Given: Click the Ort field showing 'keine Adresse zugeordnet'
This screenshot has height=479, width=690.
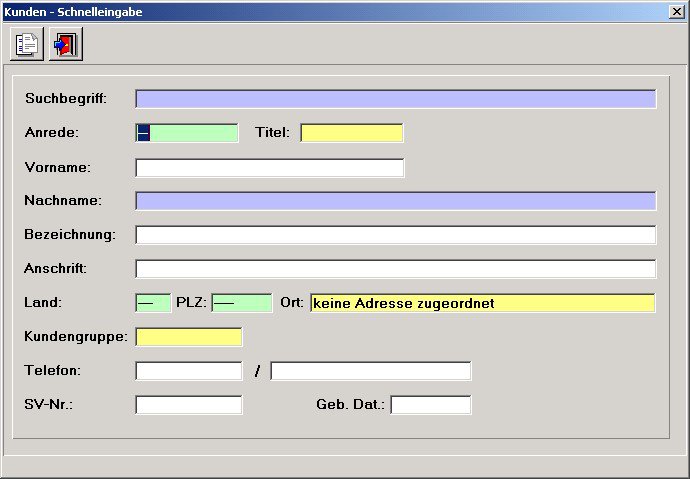Looking at the screenshot, I should pyautogui.click(x=482, y=303).
